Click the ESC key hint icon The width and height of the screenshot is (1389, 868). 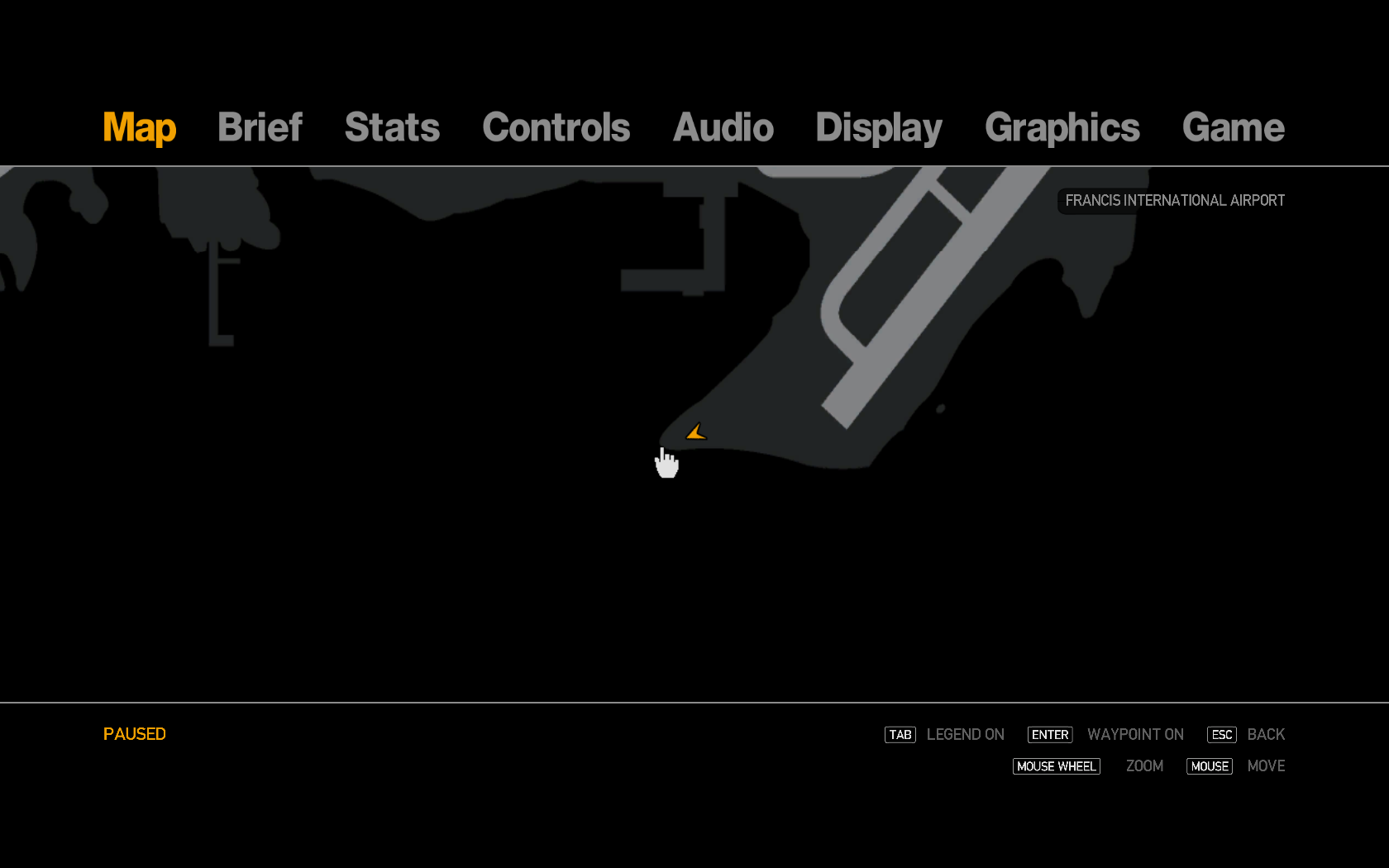click(1221, 735)
